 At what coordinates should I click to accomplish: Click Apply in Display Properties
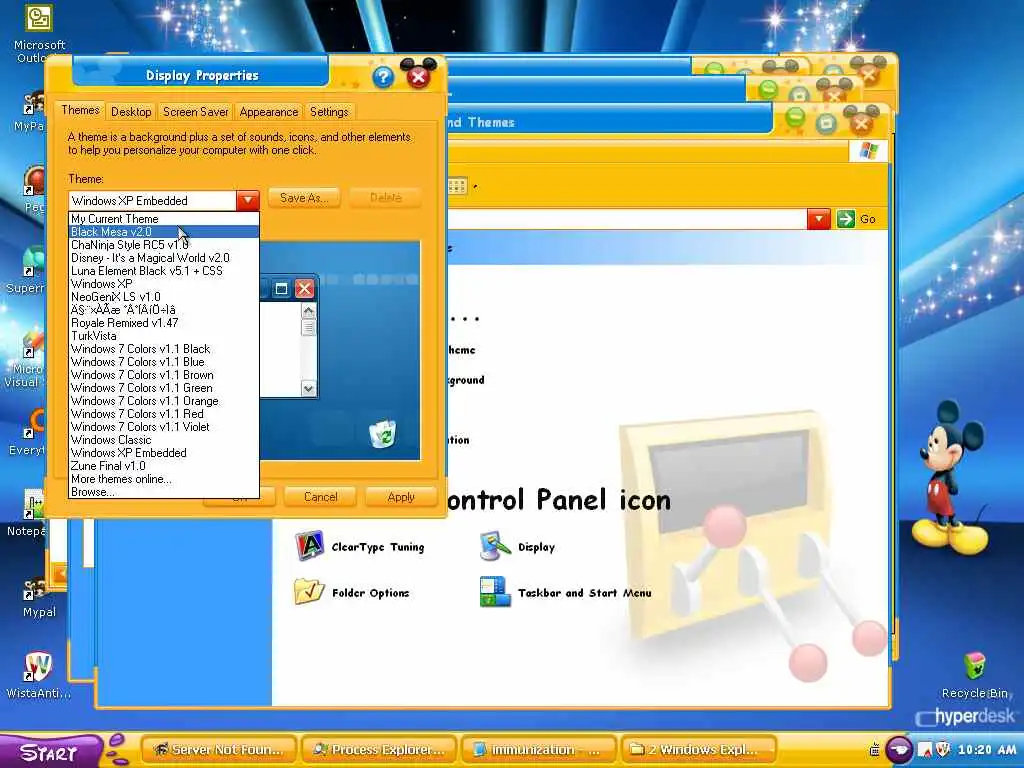point(401,497)
